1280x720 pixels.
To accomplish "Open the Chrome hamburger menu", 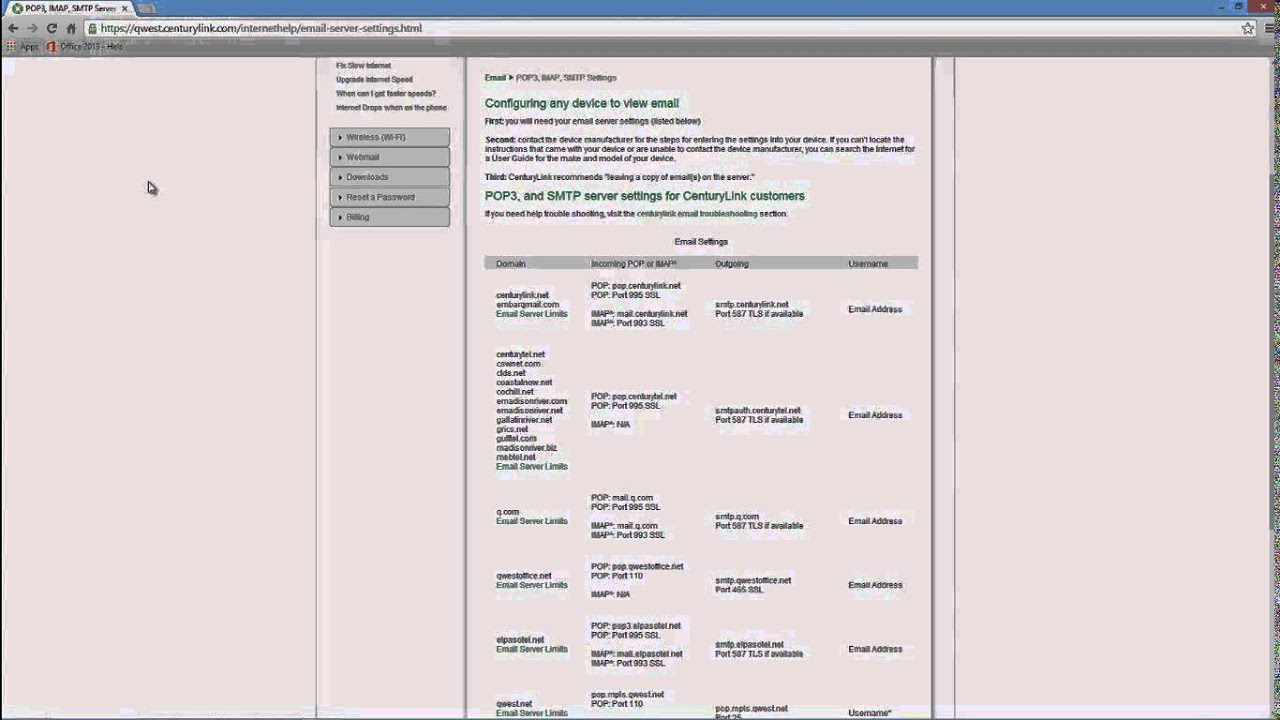I will [1269, 28].
